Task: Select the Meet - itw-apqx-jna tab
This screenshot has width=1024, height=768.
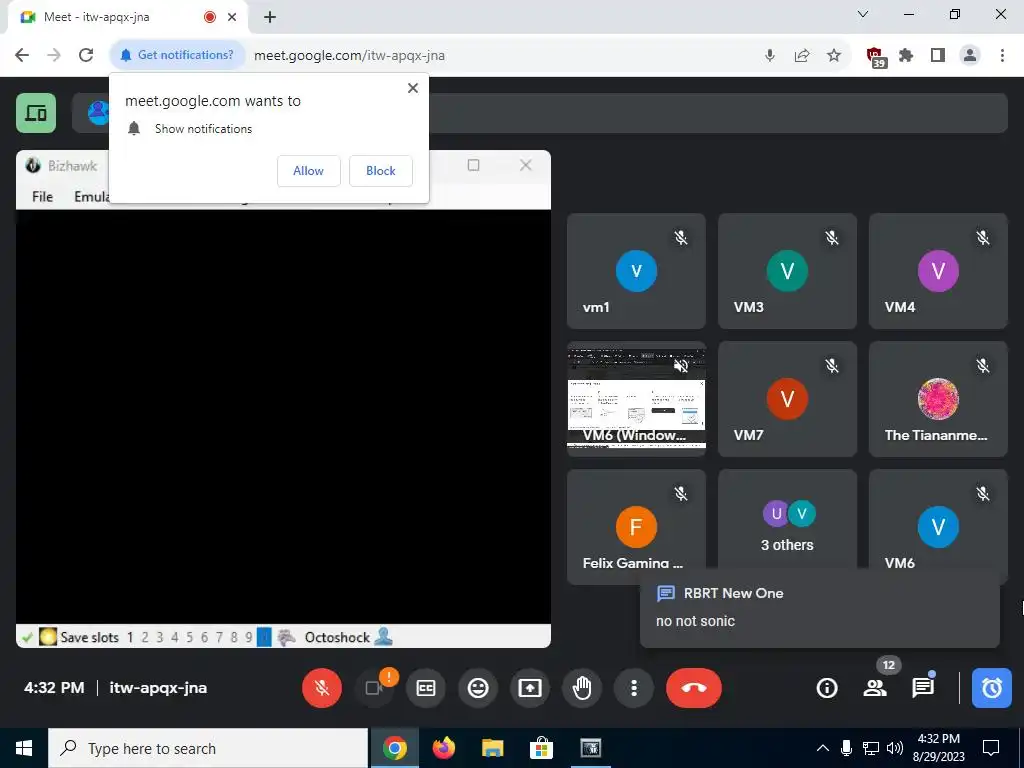Action: [128, 17]
